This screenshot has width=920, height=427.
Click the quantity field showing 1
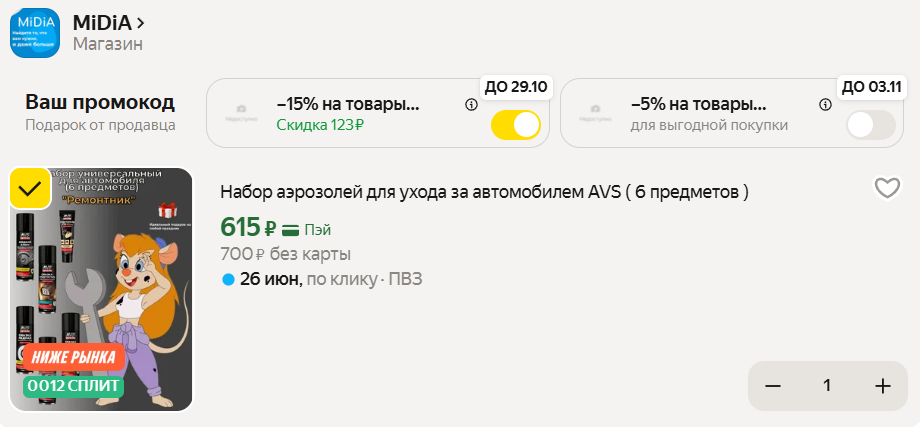(827, 386)
